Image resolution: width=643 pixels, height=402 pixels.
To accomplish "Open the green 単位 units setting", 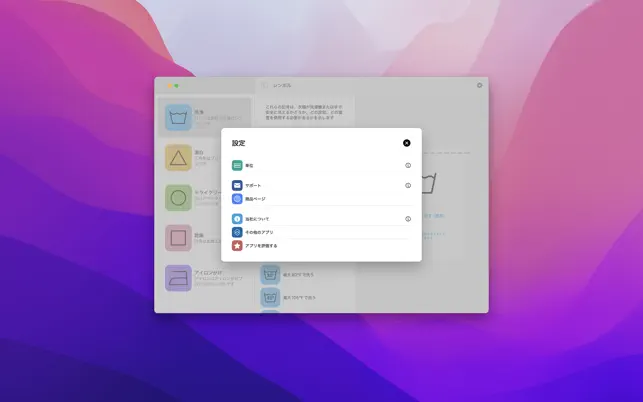I will point(237,165).
